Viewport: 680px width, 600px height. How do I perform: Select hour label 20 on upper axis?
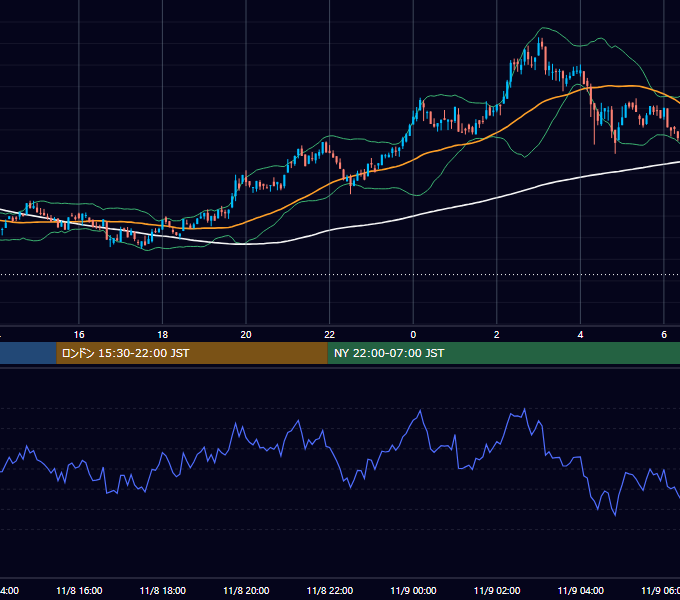tap(246, 335)
